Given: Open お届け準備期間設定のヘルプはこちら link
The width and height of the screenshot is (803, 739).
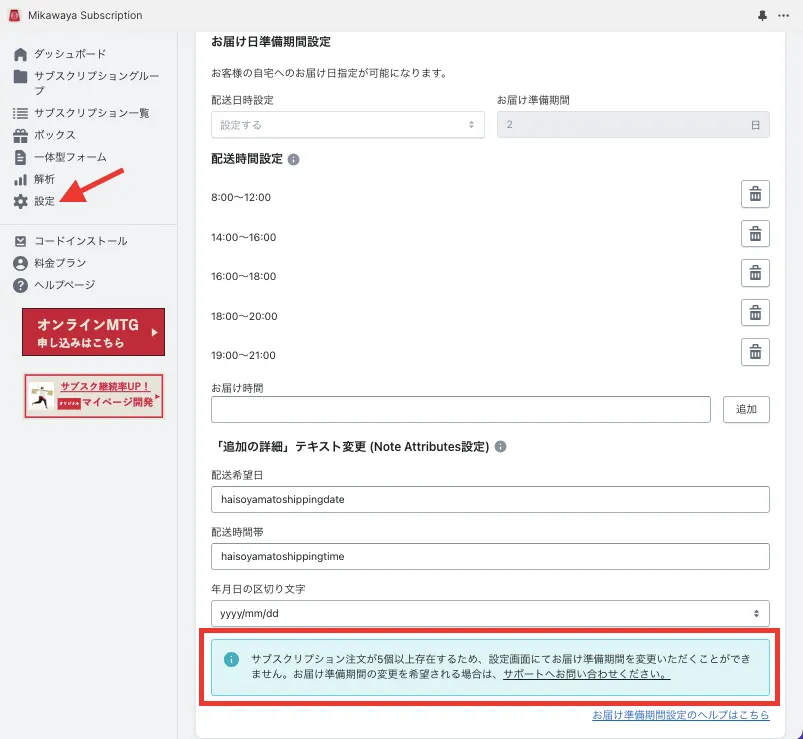Looking at the screenshot, I should [x=681, y=715].
